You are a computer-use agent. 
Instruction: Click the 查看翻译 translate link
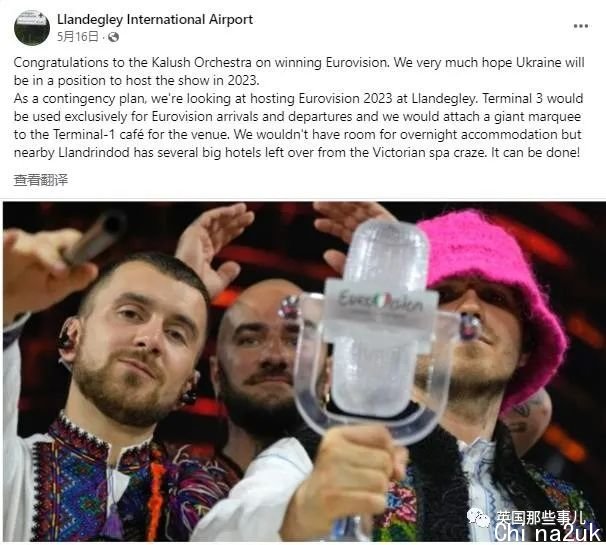tap(41, 180)
